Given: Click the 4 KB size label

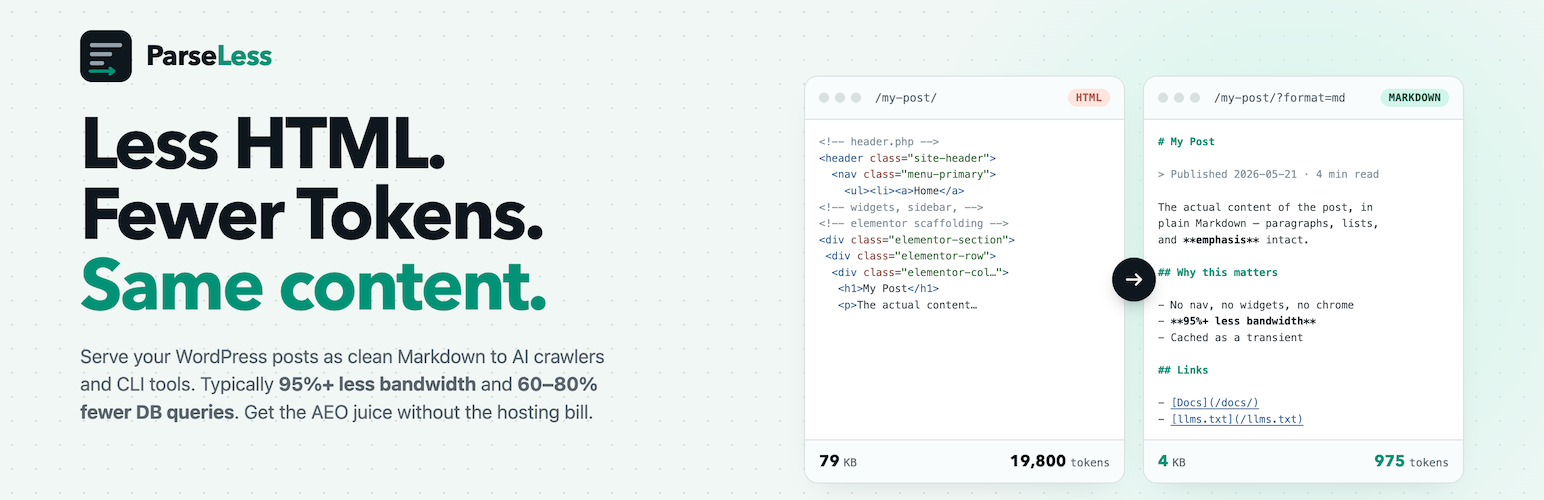Looking at the screenshot, I should click(1171, 462).
